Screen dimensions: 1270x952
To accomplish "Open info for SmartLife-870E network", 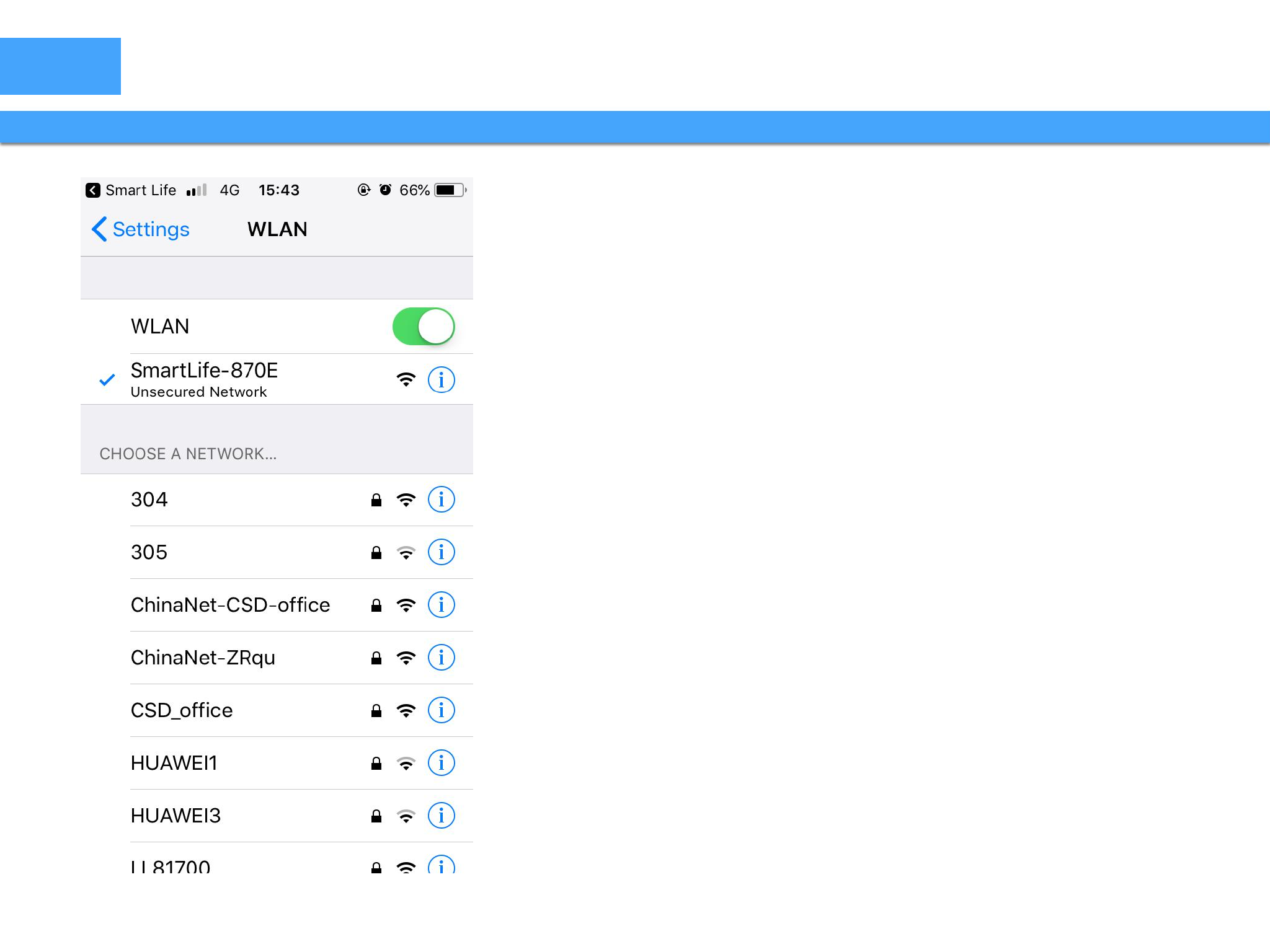I will (x=441, y=379).
